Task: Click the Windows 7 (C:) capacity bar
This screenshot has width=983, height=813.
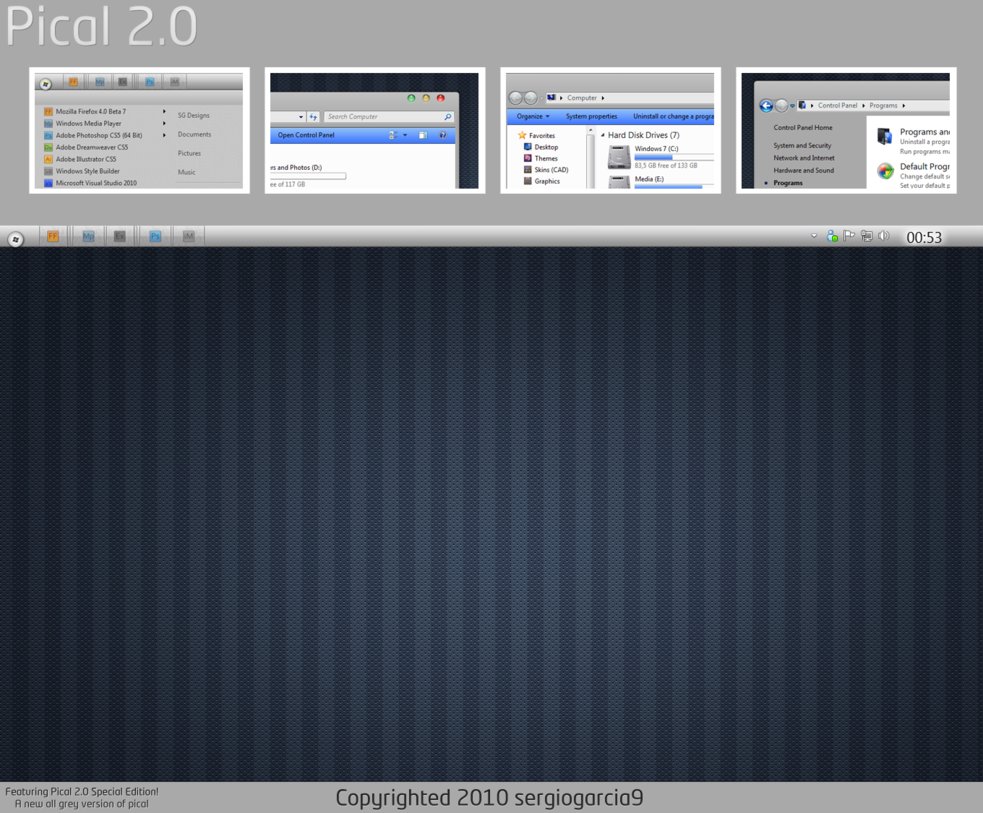Action: pos(673,158)
